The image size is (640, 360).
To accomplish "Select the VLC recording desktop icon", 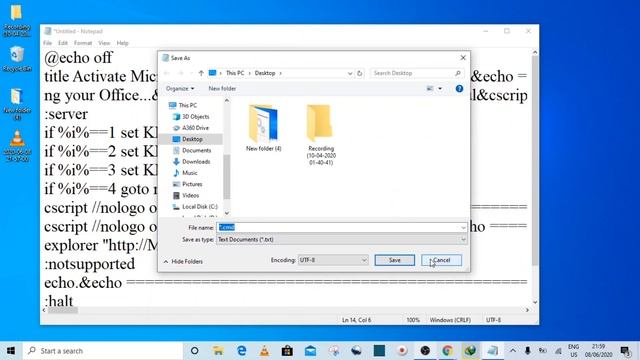I will [17, 146].
